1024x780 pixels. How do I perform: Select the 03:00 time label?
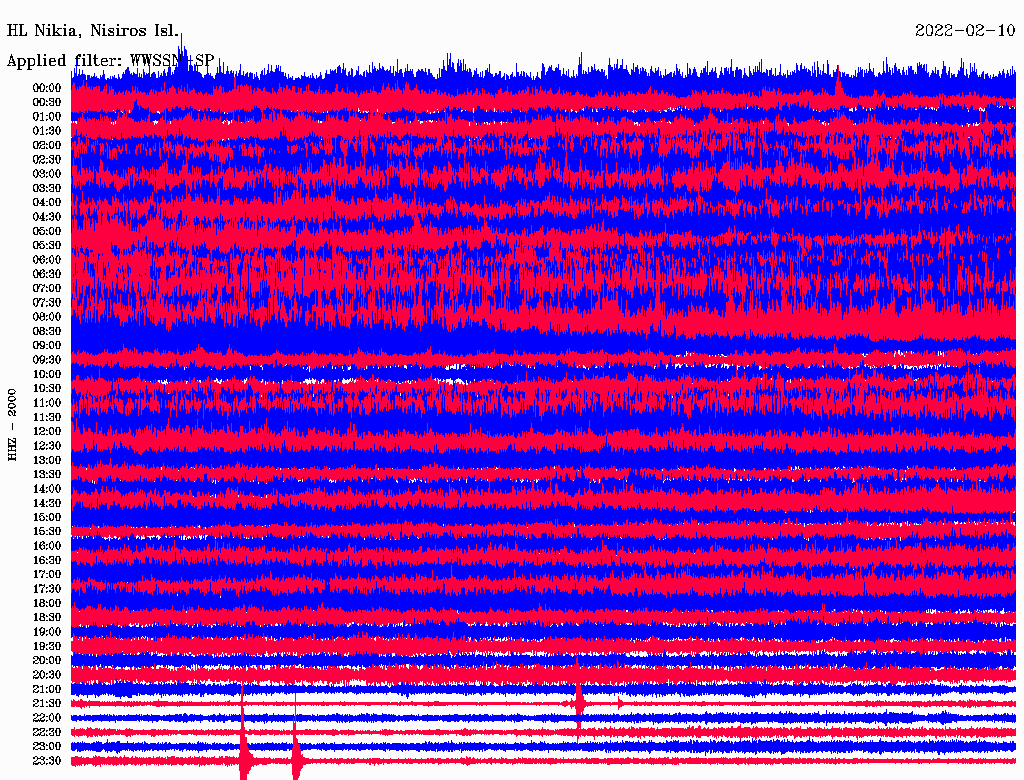(47, 174)
